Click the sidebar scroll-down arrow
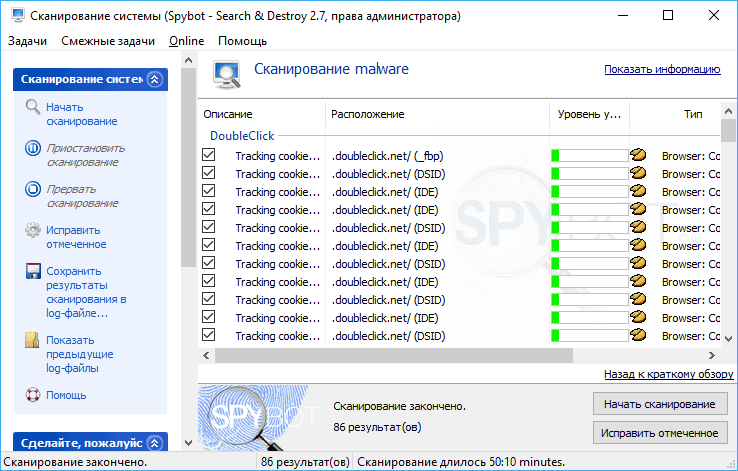Screen dimensions: 738x471 (188, 443)
